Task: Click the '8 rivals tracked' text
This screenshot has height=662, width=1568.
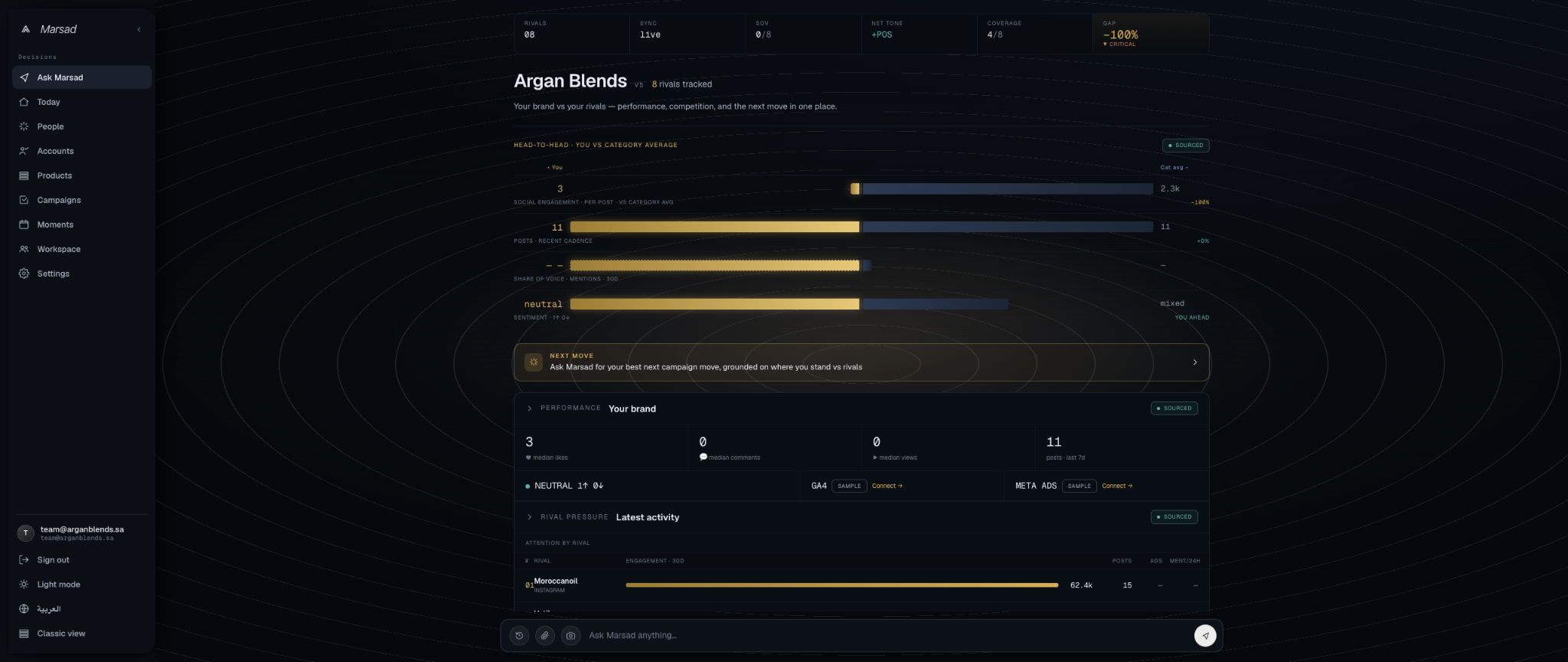Action: pyautogui.click(x=681, y=84)
